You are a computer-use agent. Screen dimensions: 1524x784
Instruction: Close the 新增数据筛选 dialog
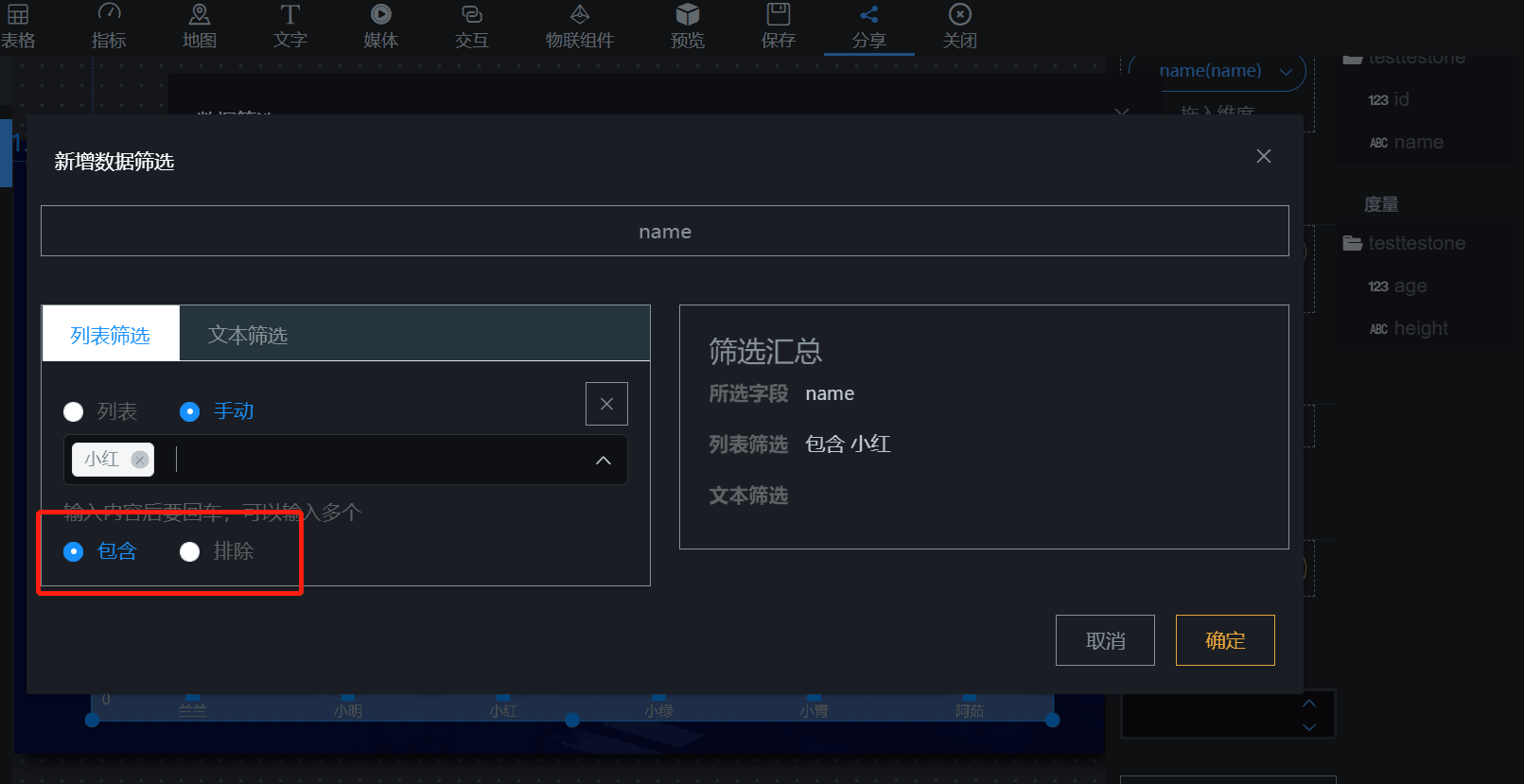(1264, 156)
